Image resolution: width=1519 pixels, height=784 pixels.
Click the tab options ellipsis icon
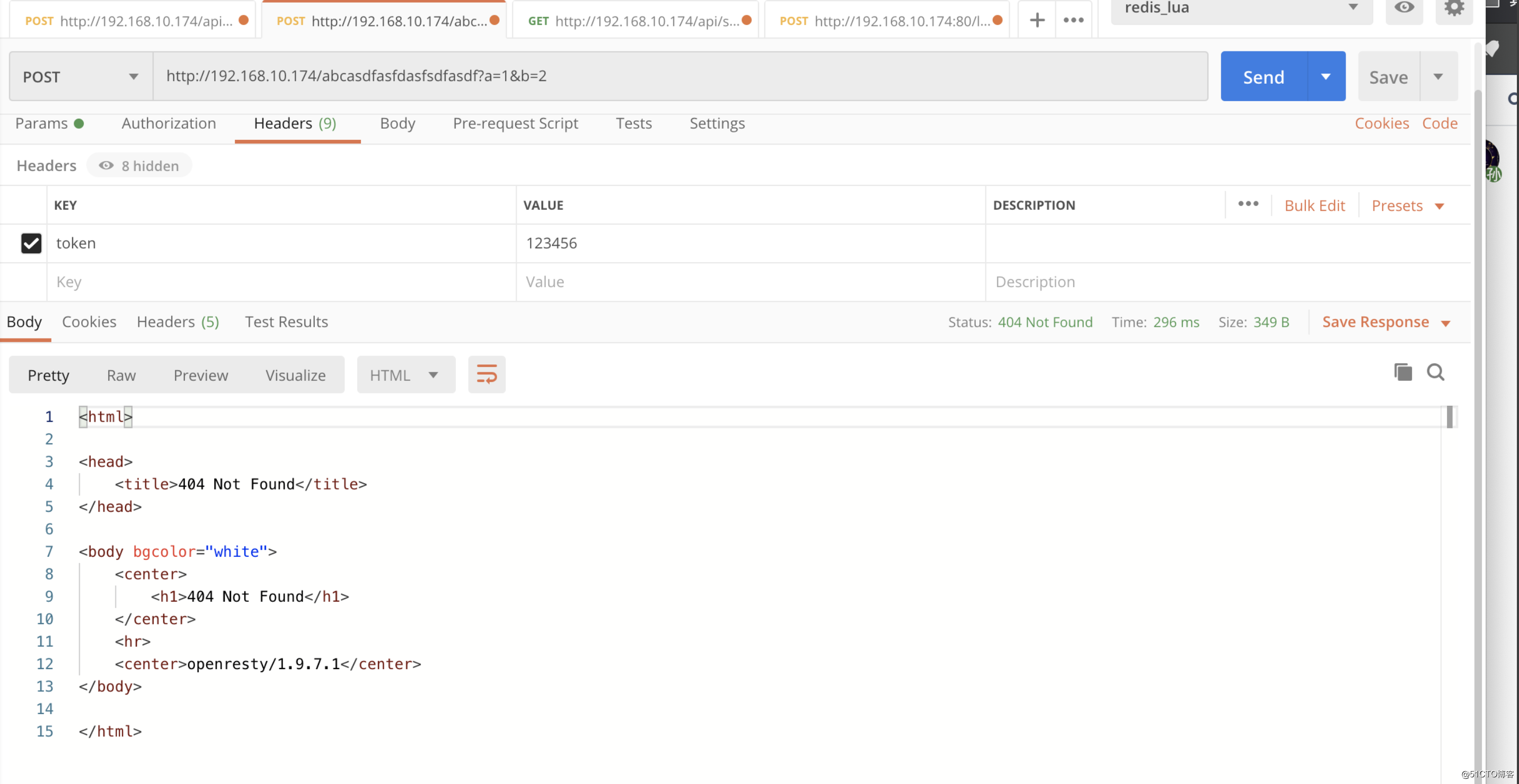[1073, 21]
